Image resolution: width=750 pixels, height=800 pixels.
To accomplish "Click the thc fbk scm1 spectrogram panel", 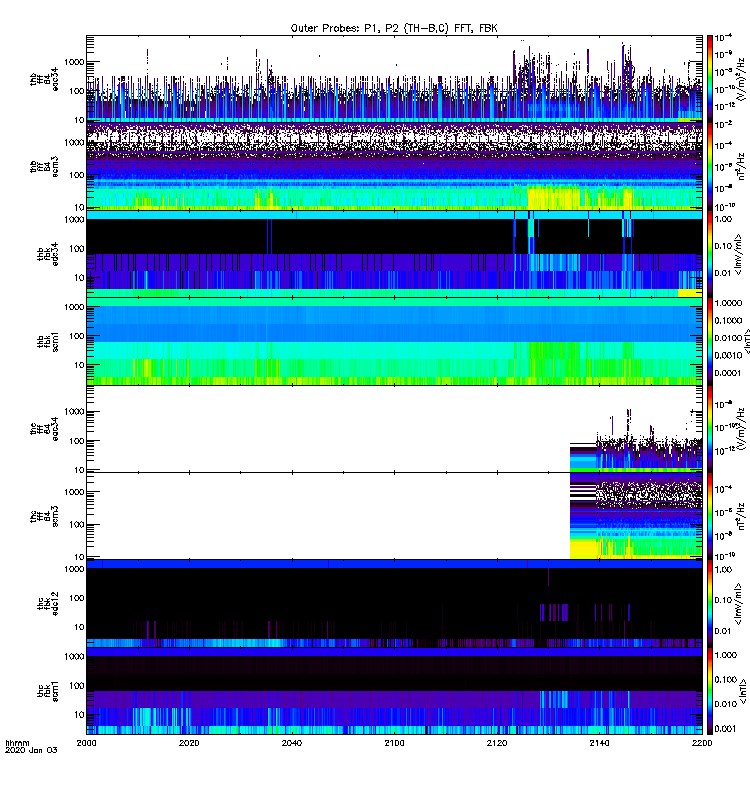I will click(394, 691).
